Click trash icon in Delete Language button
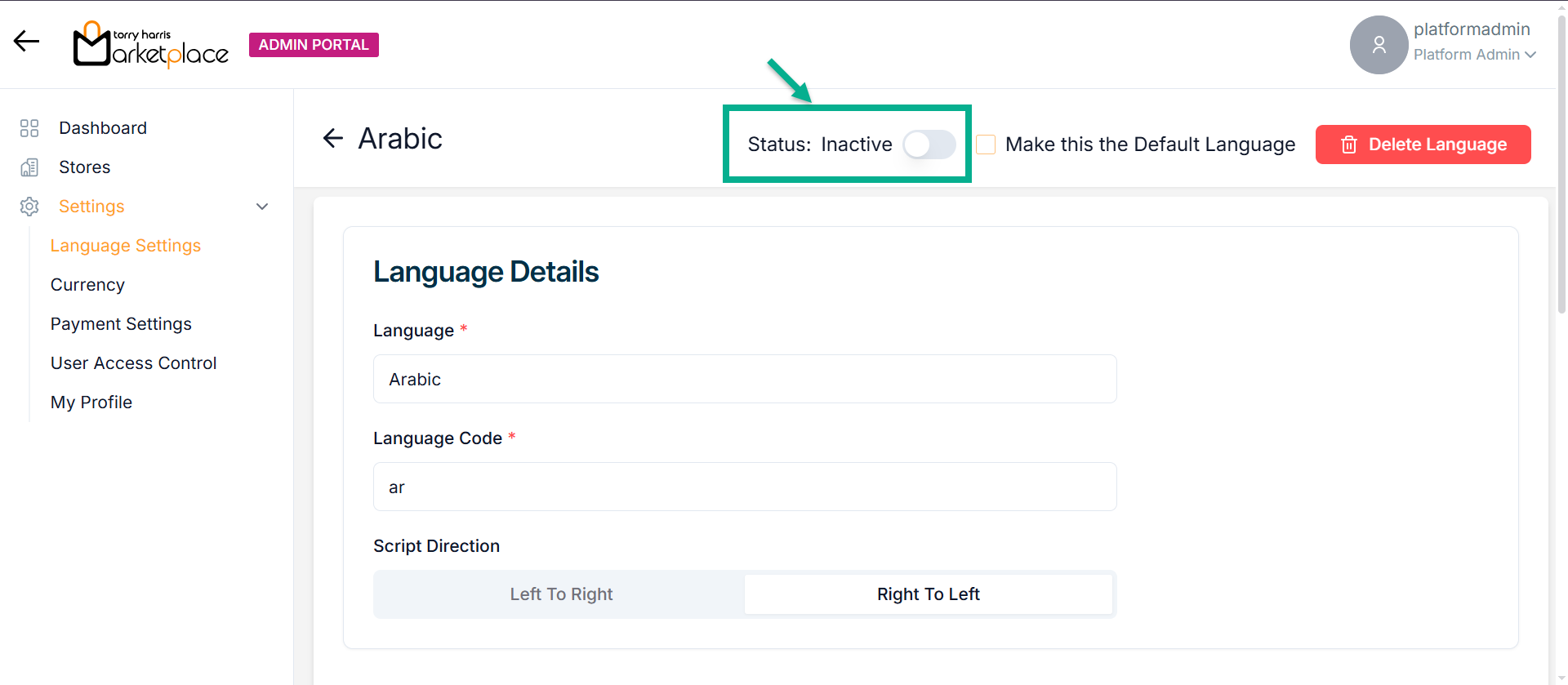 pos(1349,145)
